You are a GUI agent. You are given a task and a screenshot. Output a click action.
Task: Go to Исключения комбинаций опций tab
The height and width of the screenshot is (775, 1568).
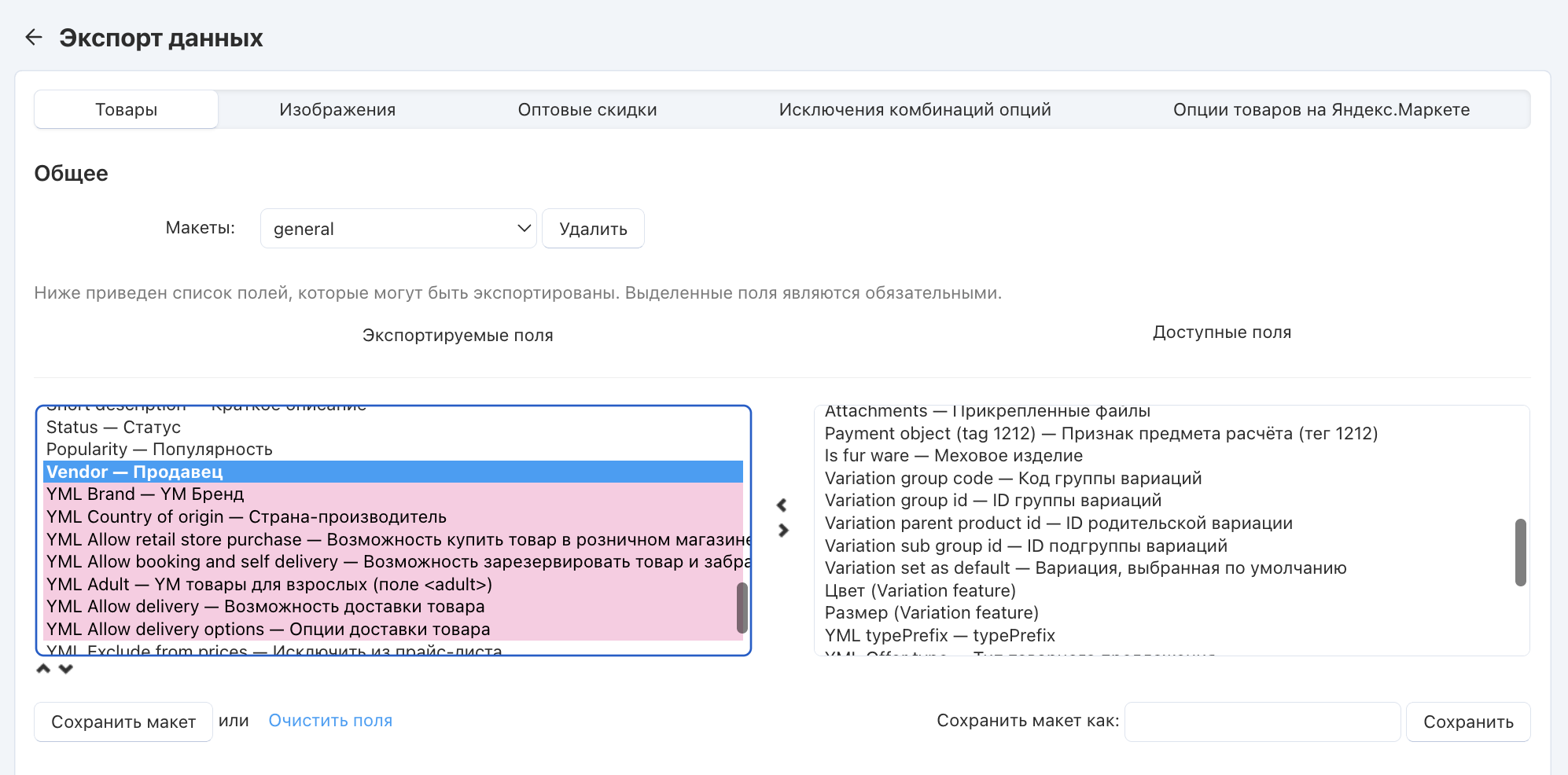pyautogui.click(x=915, y=110)
